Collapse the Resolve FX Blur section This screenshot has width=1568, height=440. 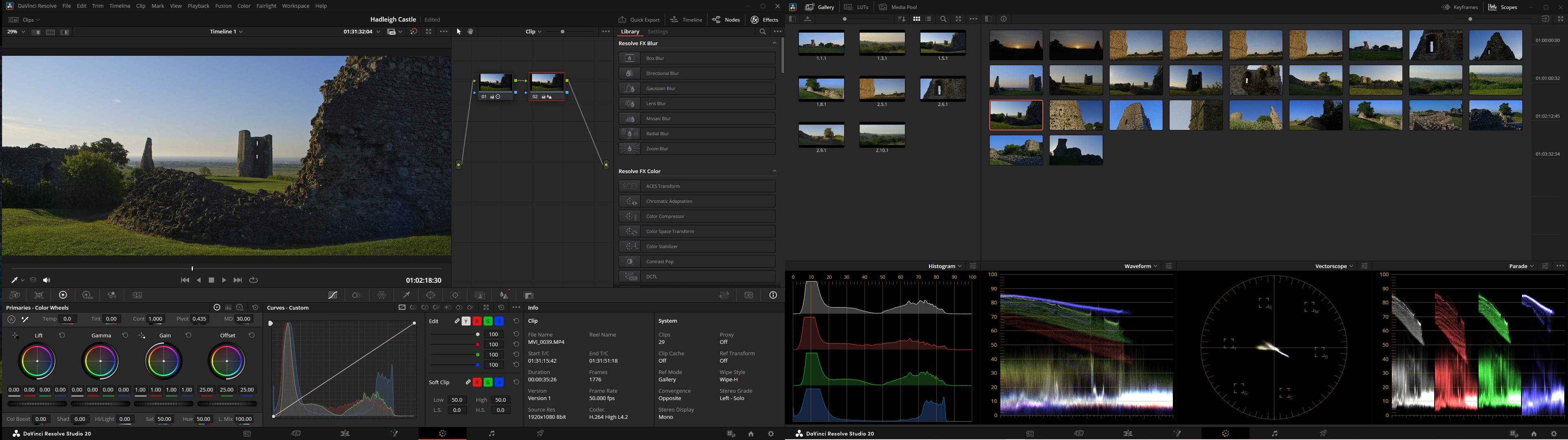point(774,43)
